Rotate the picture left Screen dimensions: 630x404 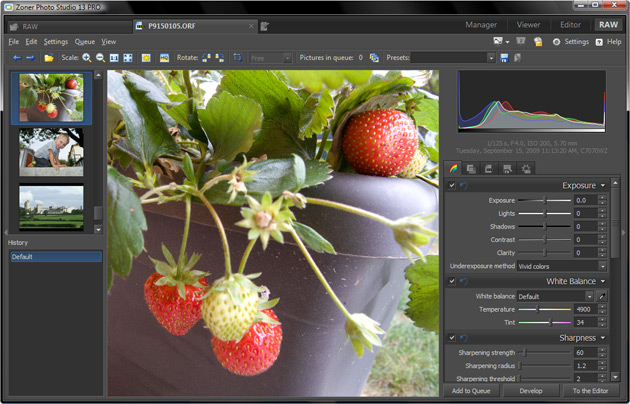click(x=207, y=58)
